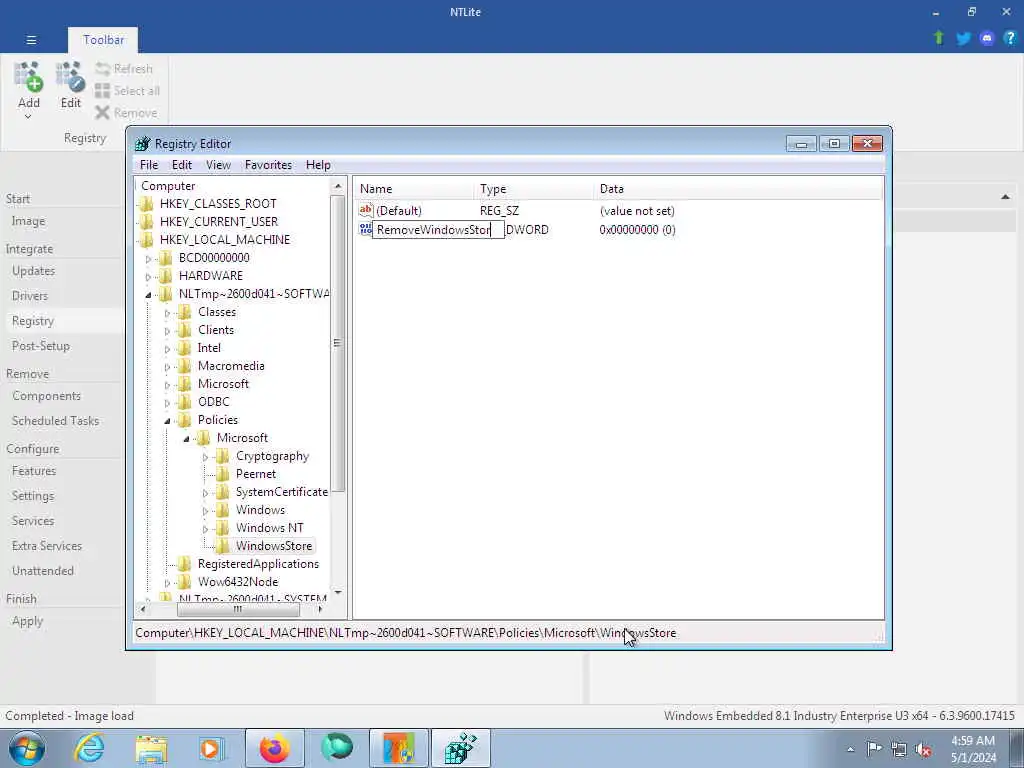Click the HKEY_CLASSES_ROOT folder icon

click(x=147, y=204)
